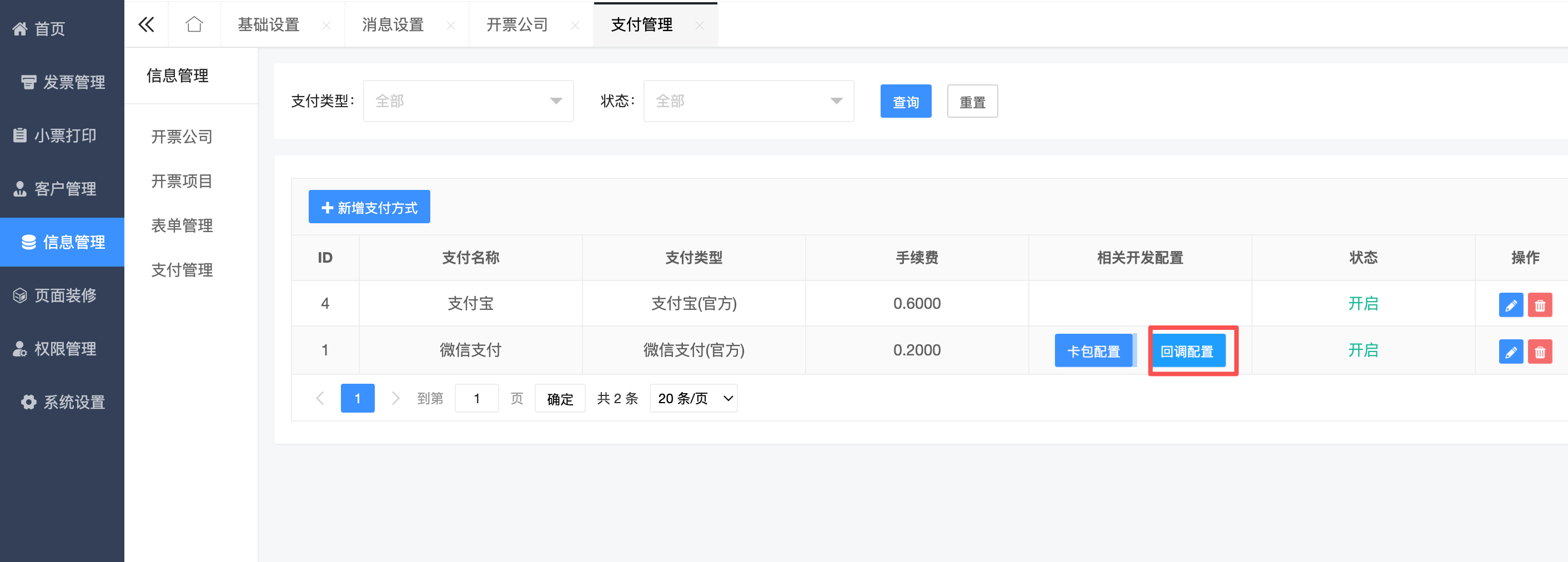Screen dimensions: 1568x562
Task: Open 回调配置 for 微信支付
Action: (x=1187, y=352)
